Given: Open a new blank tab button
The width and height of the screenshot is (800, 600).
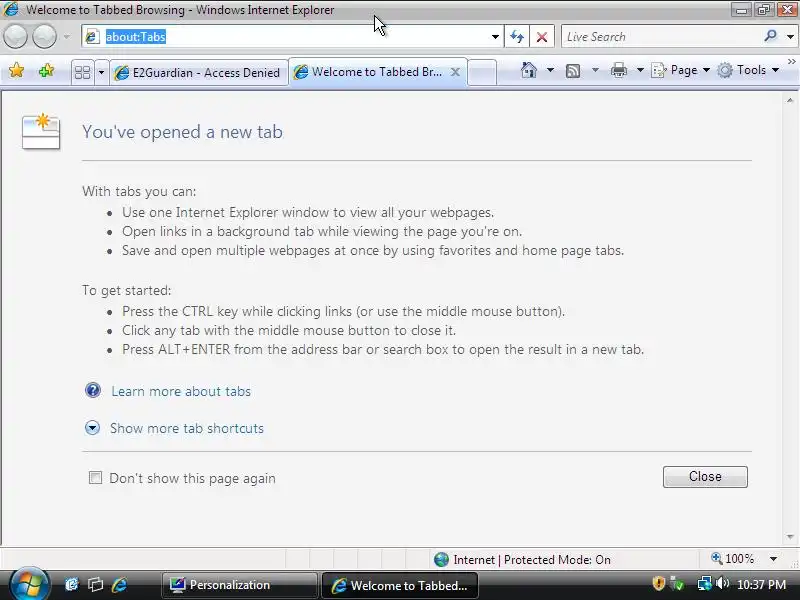Looking at the screenshot, I should [482, 72].
